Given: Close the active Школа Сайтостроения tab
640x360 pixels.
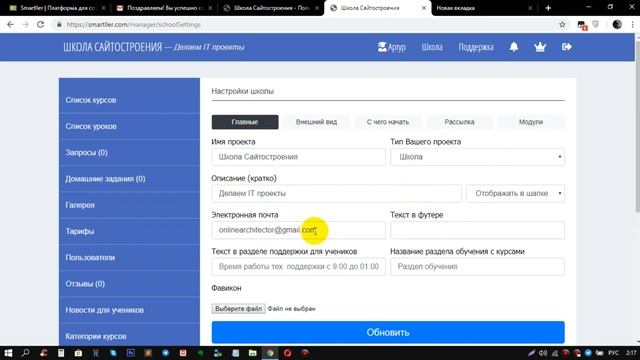Looking at the screenshot, I should tap(424, 8).
